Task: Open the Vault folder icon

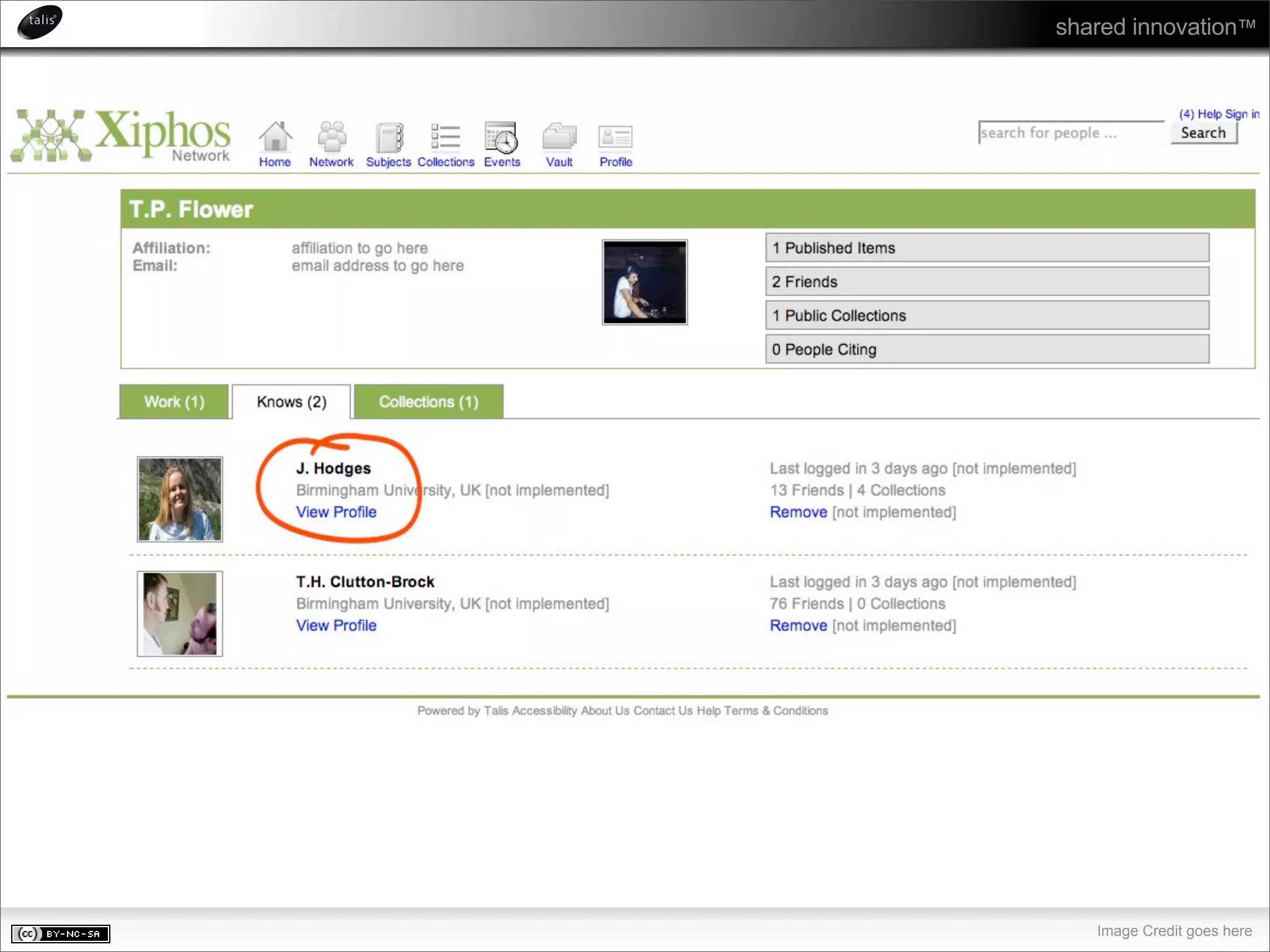Action: 559,136
